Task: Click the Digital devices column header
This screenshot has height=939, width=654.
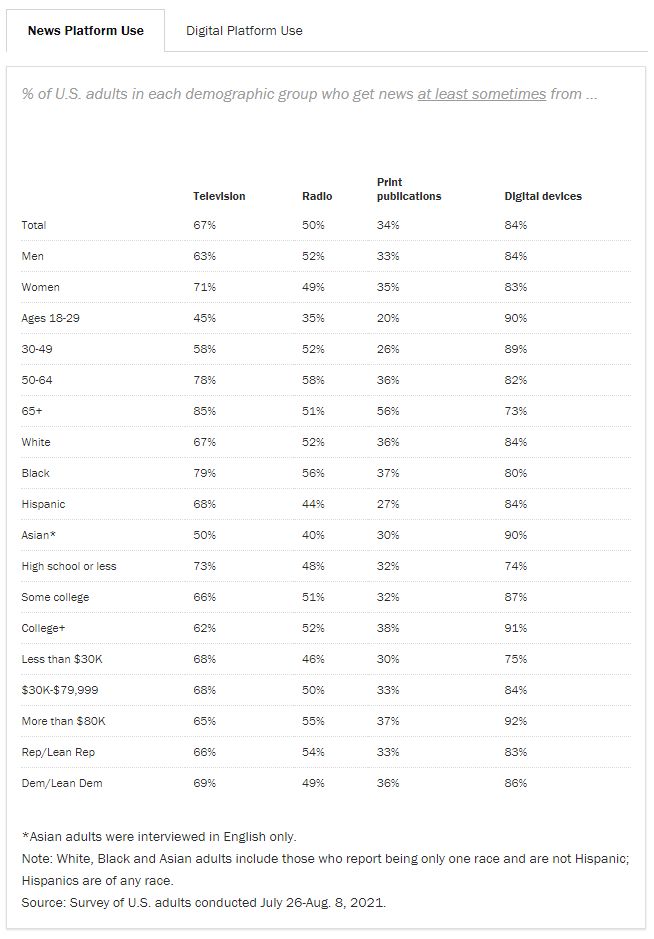Action: click(x=542, y=196)
